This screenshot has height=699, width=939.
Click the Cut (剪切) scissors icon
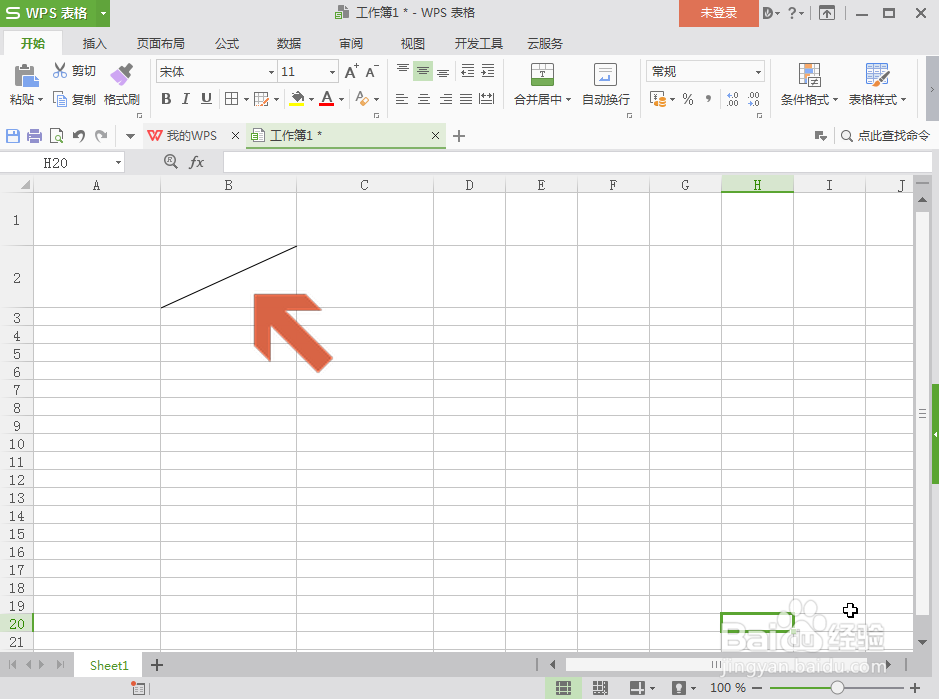[59, 71]
